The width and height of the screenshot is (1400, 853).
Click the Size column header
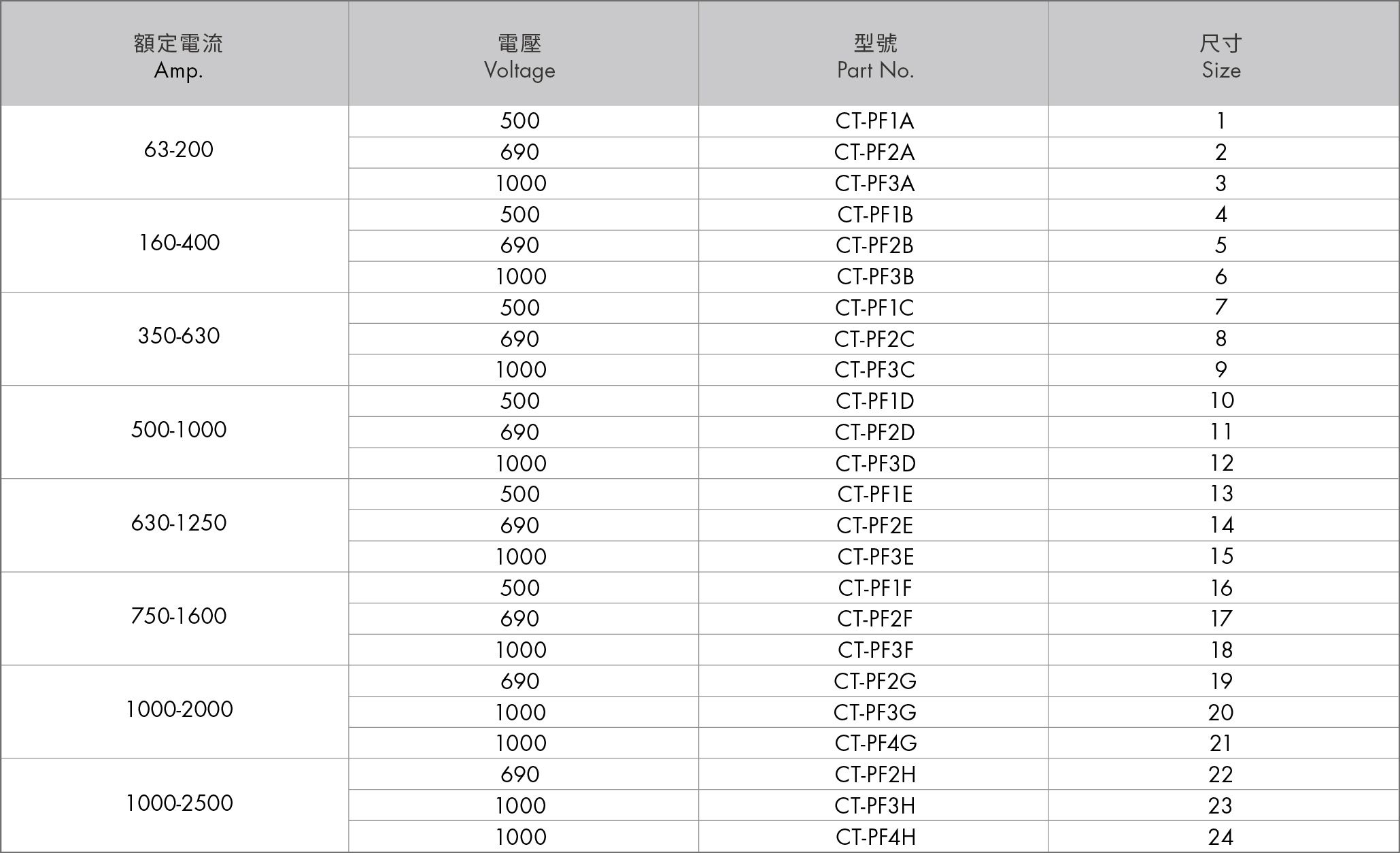tap(1223, 54)
